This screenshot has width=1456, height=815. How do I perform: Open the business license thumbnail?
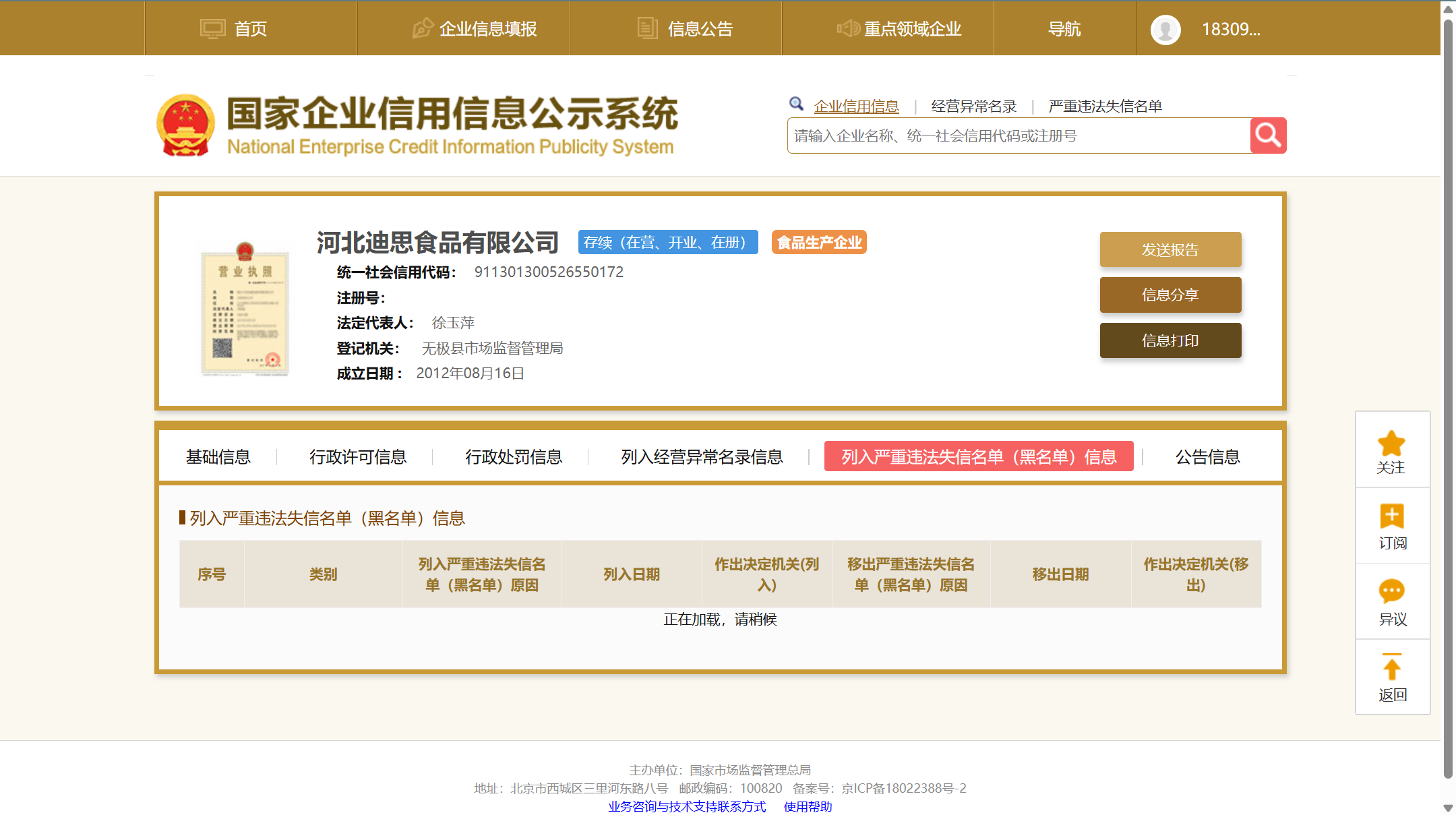[245, 309]
